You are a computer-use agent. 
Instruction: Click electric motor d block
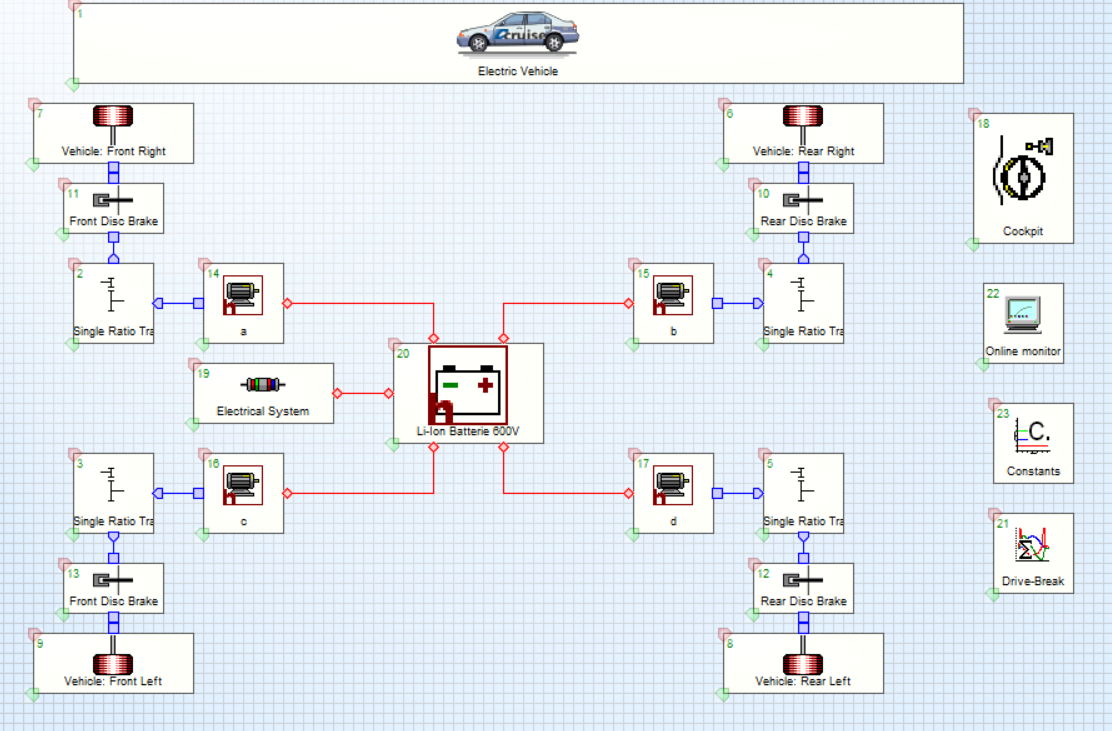click(673, 485)
